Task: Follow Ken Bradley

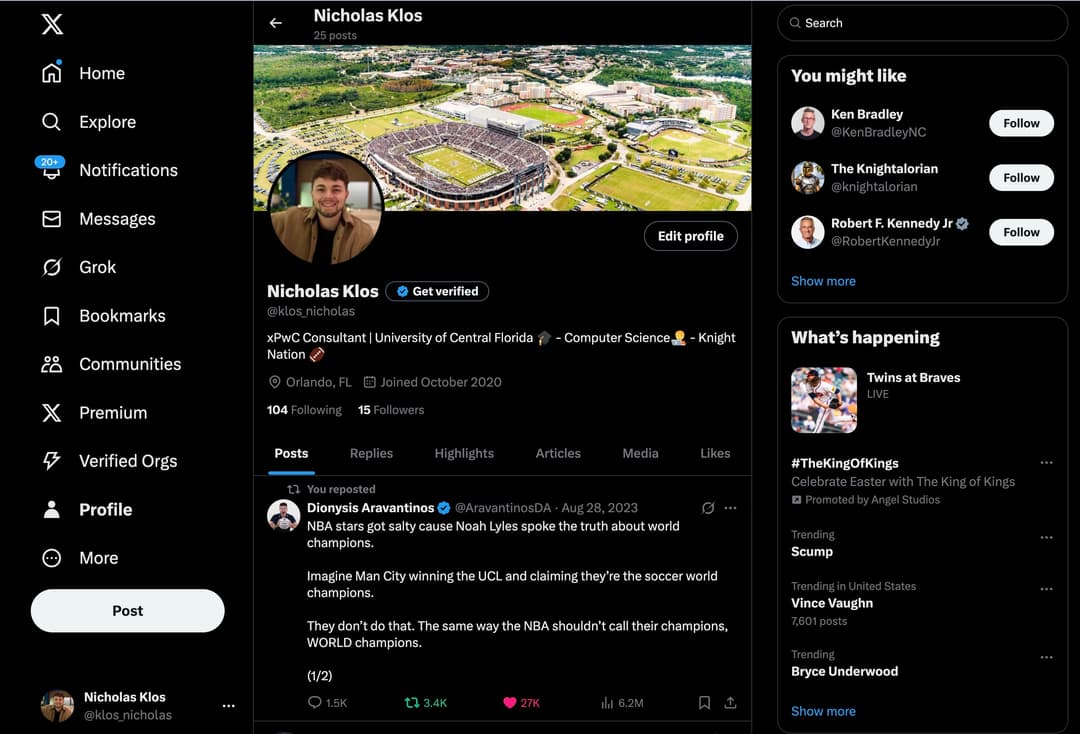Action: [x=1021, y=123]
